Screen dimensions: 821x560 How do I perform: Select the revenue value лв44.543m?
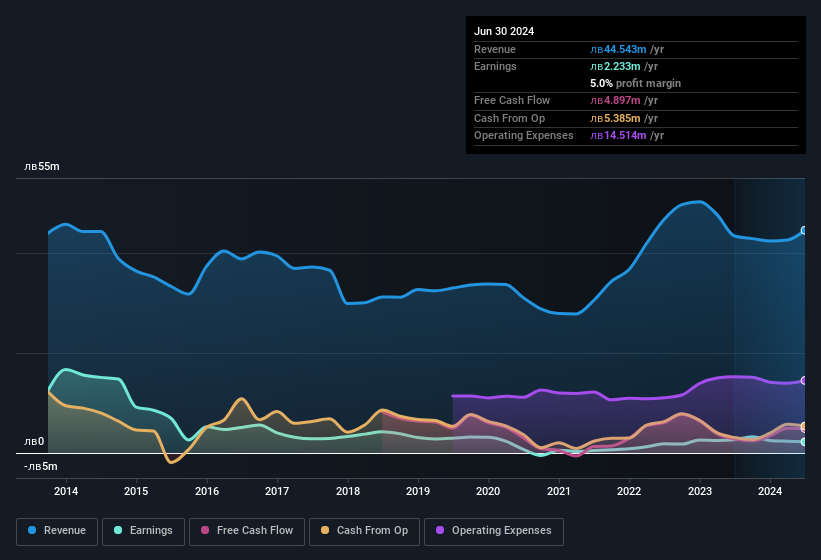coord(618,49)
